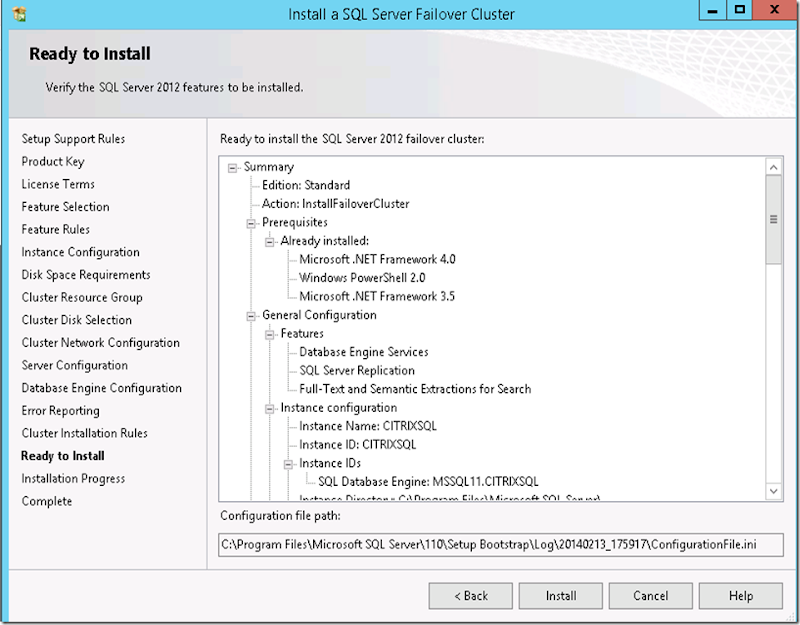Select Microsoft .NET Framework 4.0 row
Viewport: 800px width, 625px height.
click(377, 259)
